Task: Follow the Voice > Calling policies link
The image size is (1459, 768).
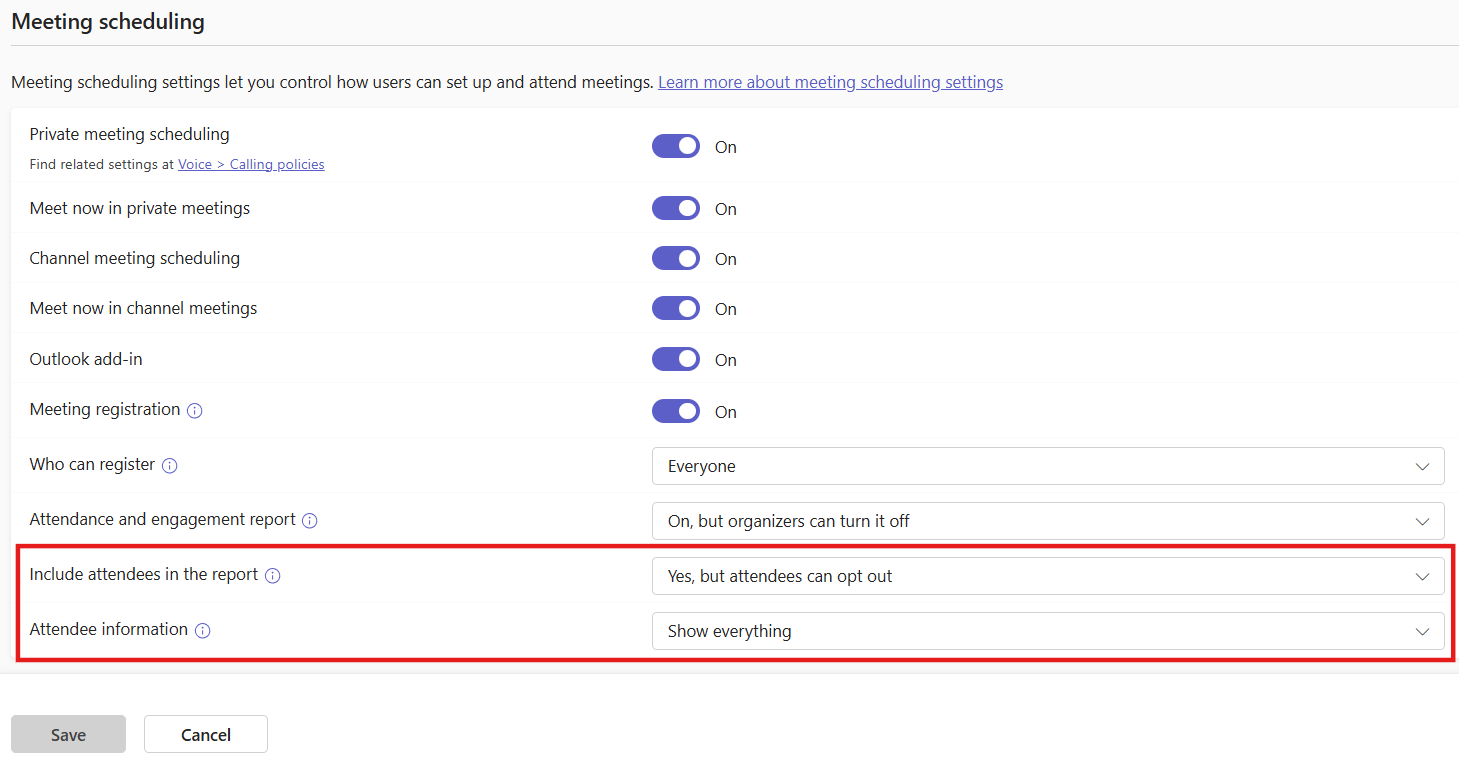Action: click(251, 164)
